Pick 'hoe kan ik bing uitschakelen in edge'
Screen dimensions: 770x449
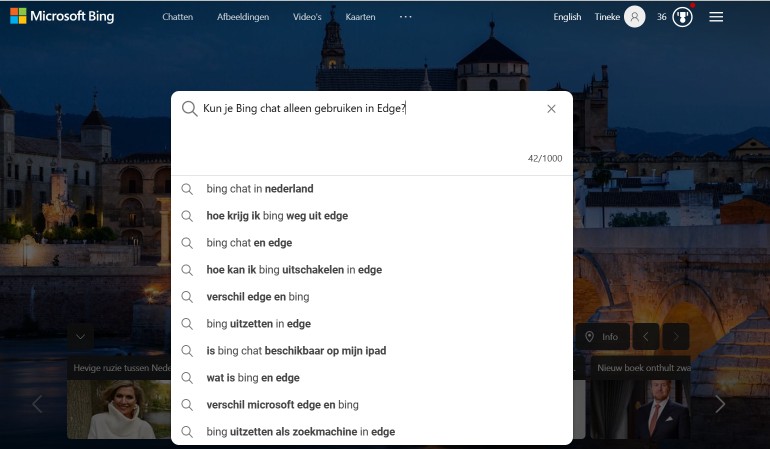tap(372, 270)
